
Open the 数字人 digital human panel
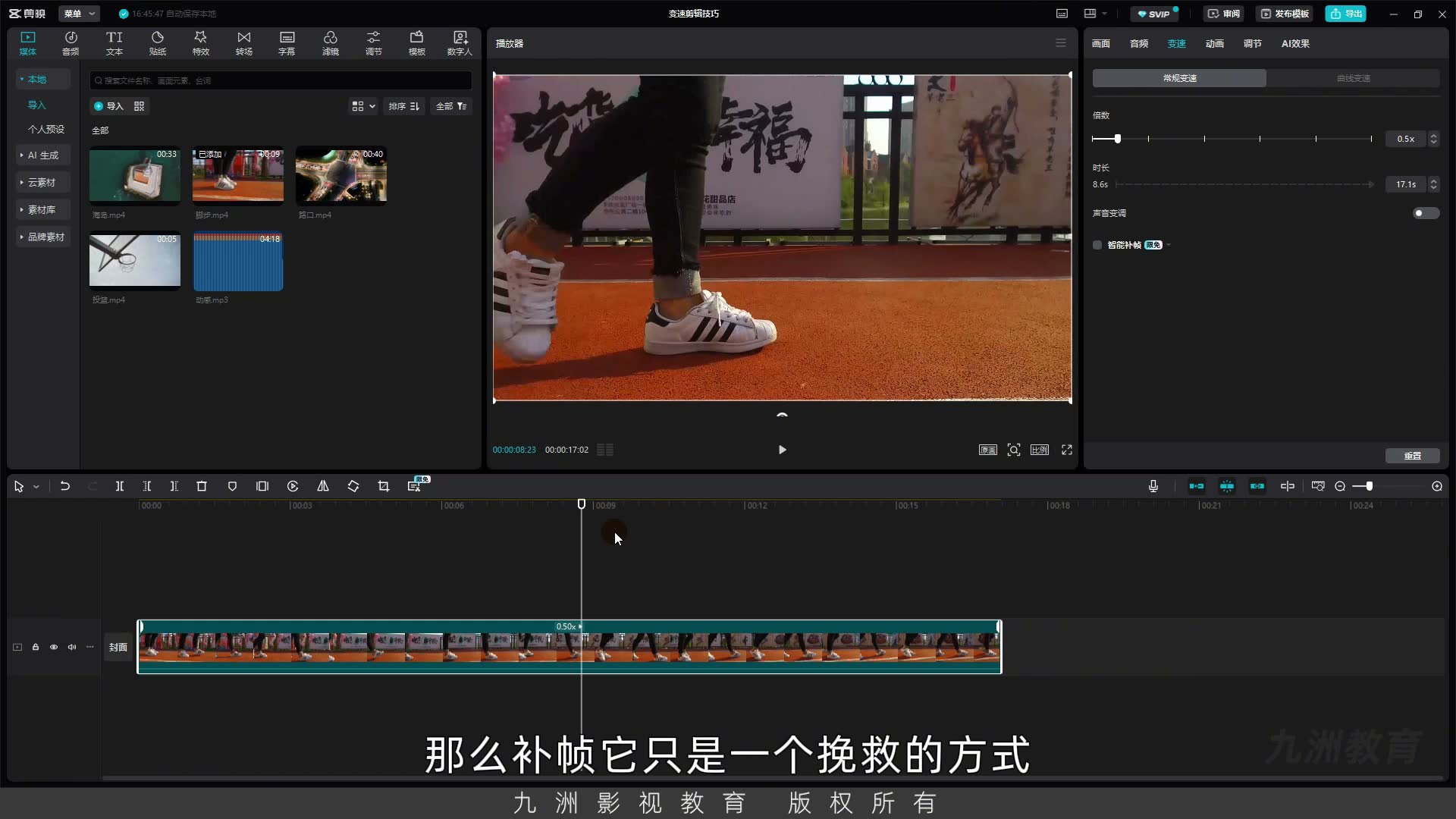click(x=460, y=43)
